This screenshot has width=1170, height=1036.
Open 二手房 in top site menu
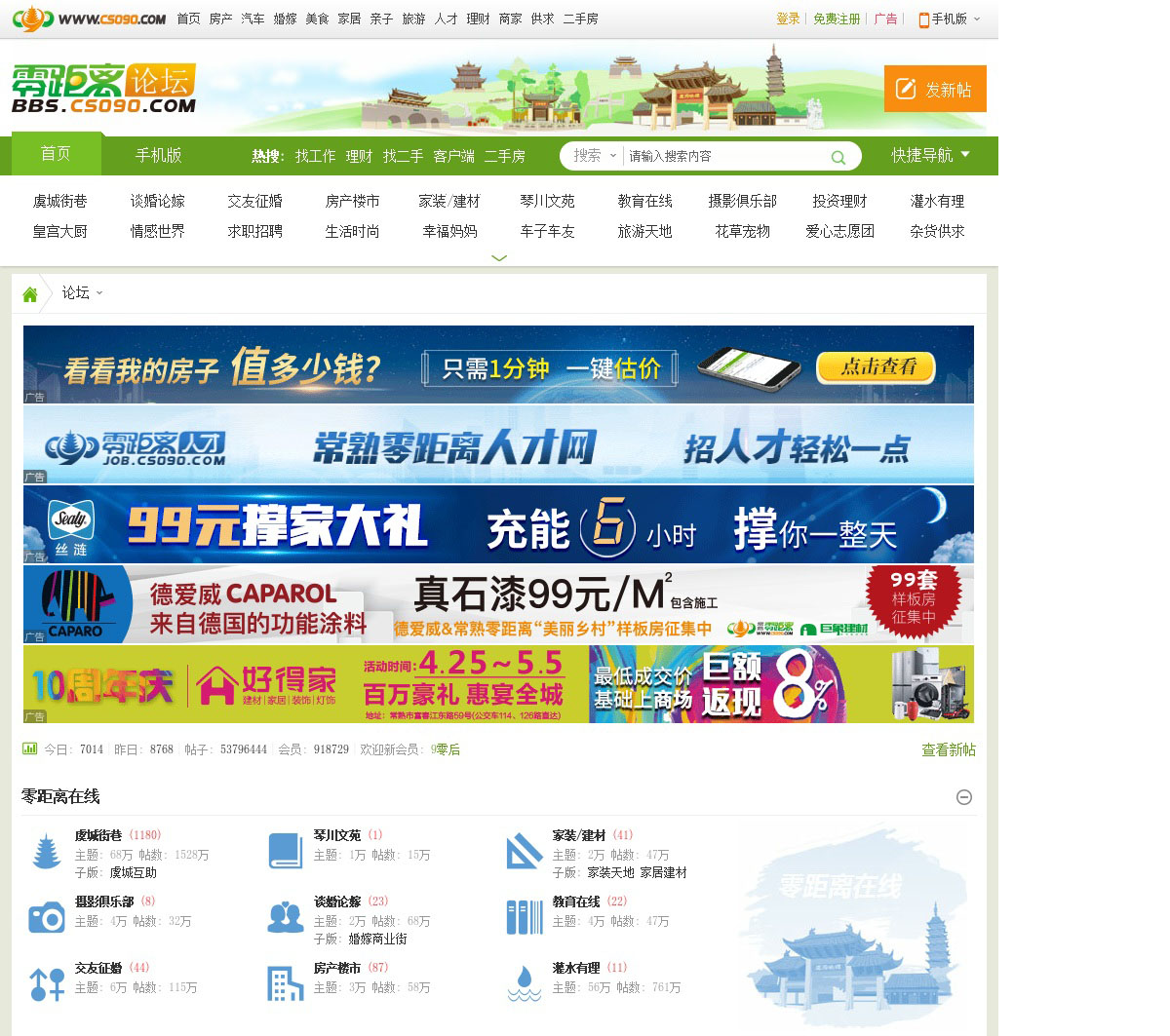pos(580,19)
